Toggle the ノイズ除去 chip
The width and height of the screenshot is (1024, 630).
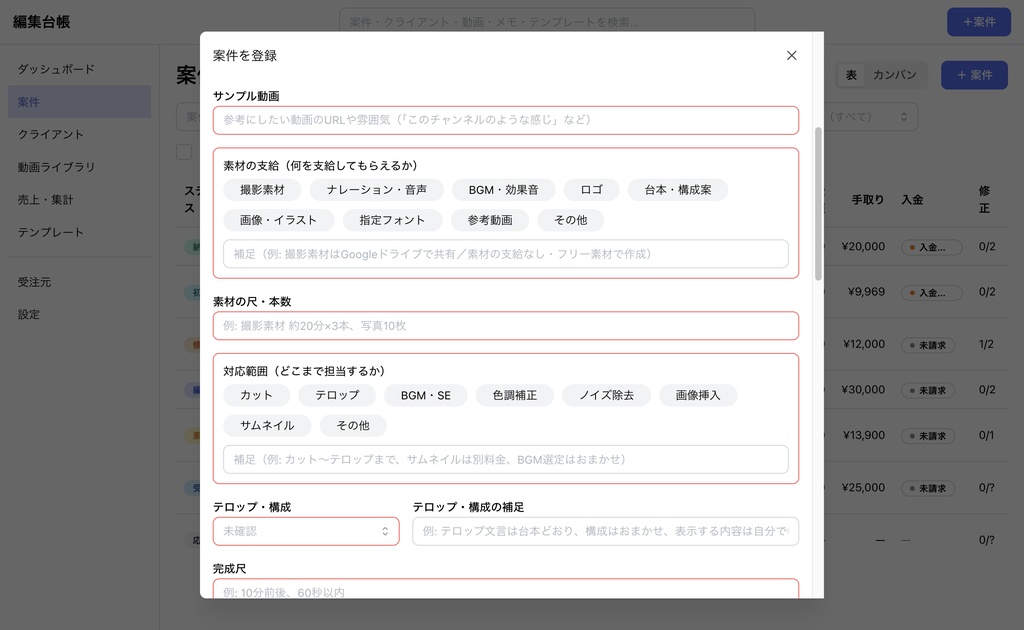pyautogui.click(x=607, y=396)
